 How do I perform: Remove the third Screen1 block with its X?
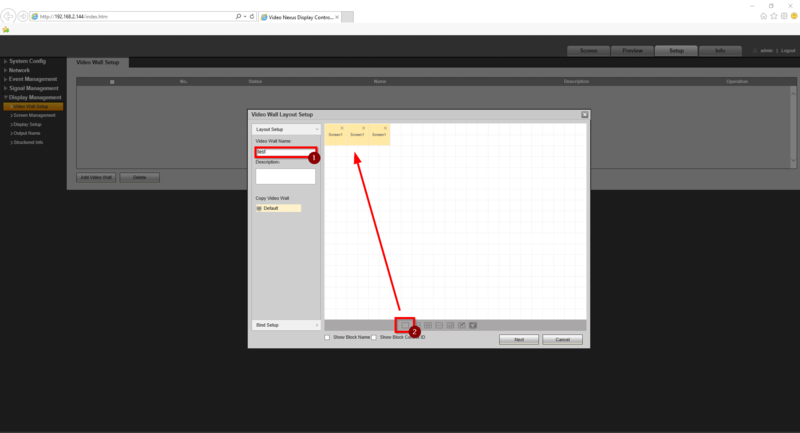pyautogui.click(x=385, y=128)
